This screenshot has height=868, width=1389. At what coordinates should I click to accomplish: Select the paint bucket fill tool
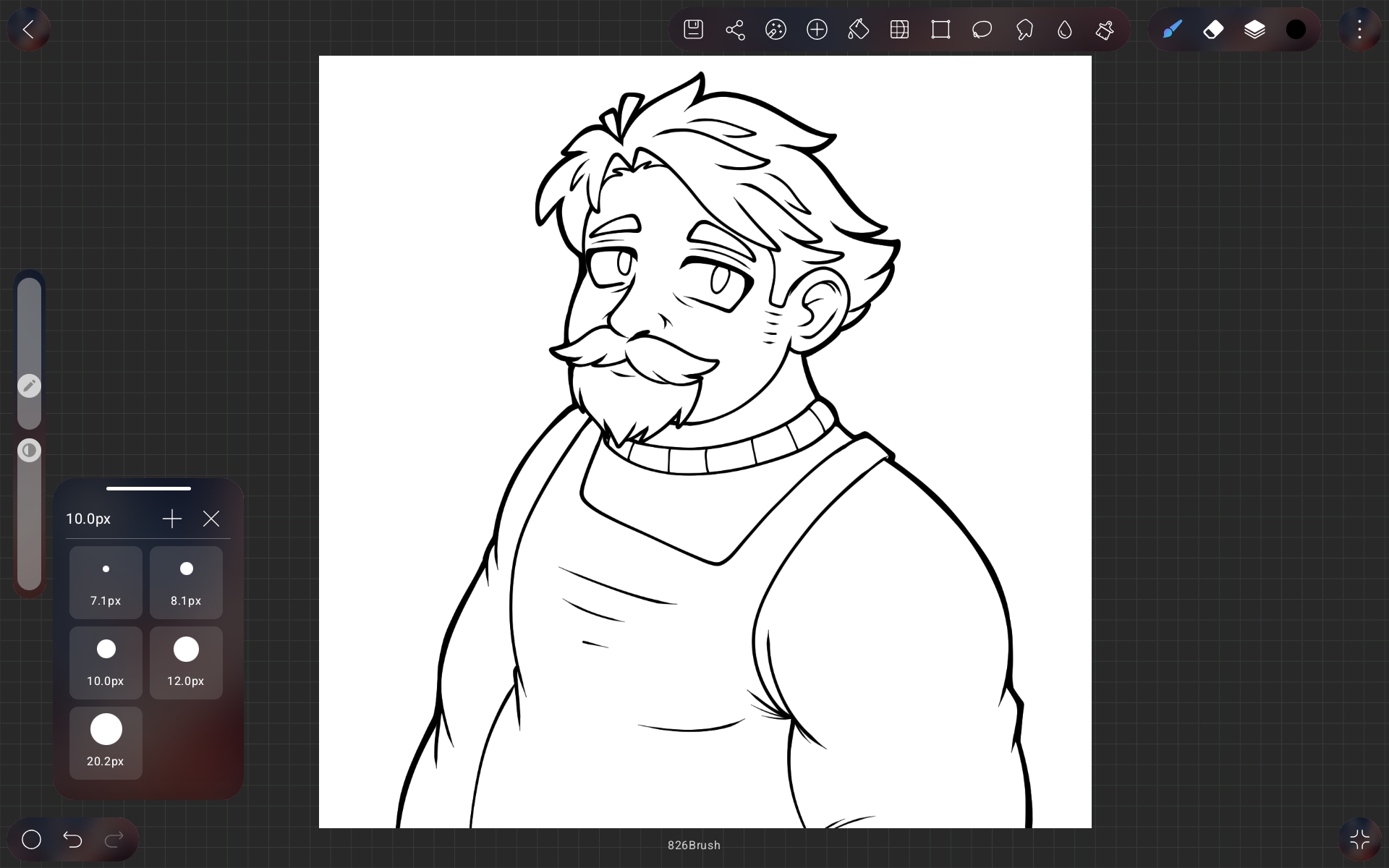point(858,30)
